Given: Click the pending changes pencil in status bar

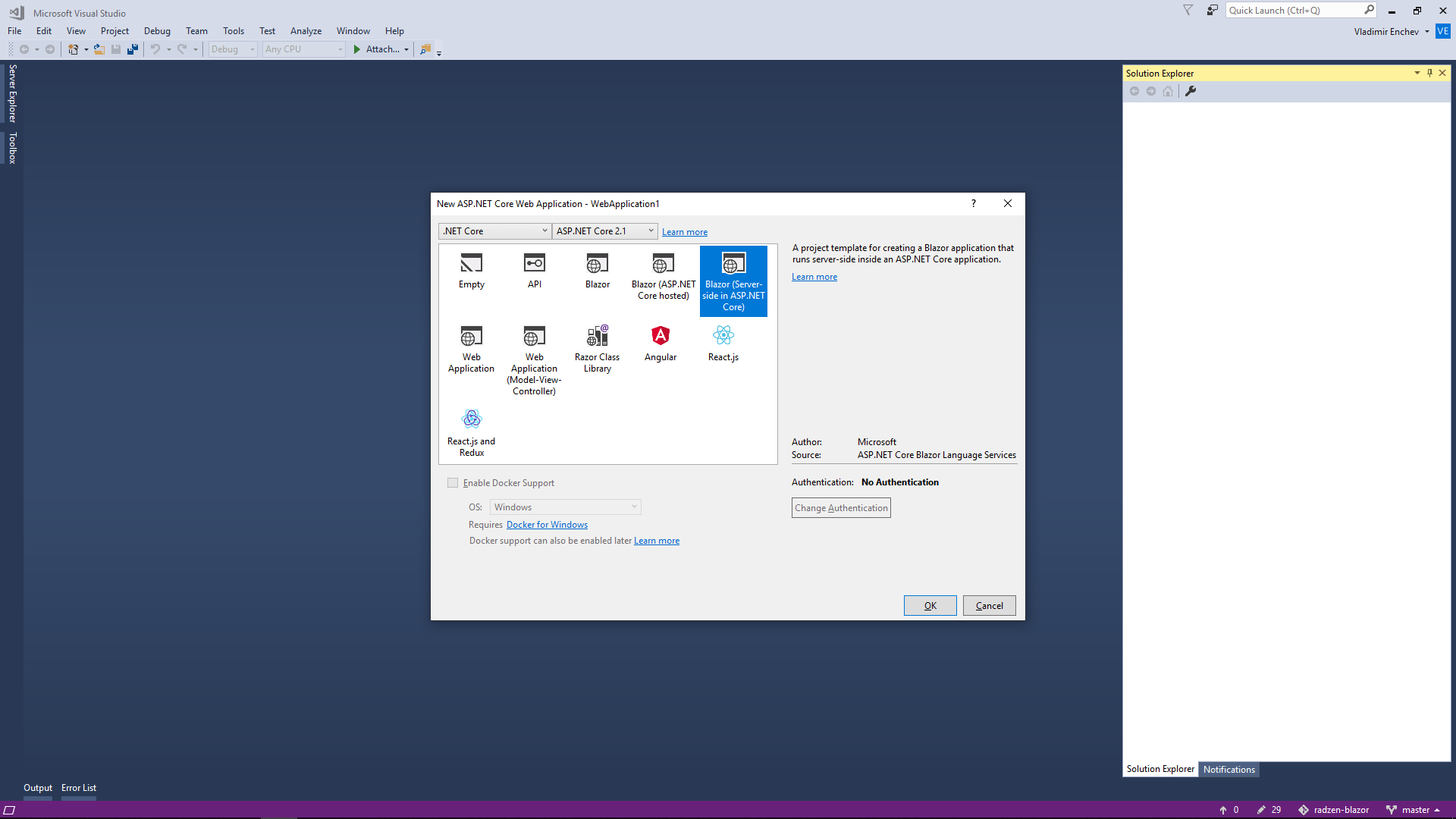Looking at the screenshot, I should pyautogui.click(x=1260, y=810).
